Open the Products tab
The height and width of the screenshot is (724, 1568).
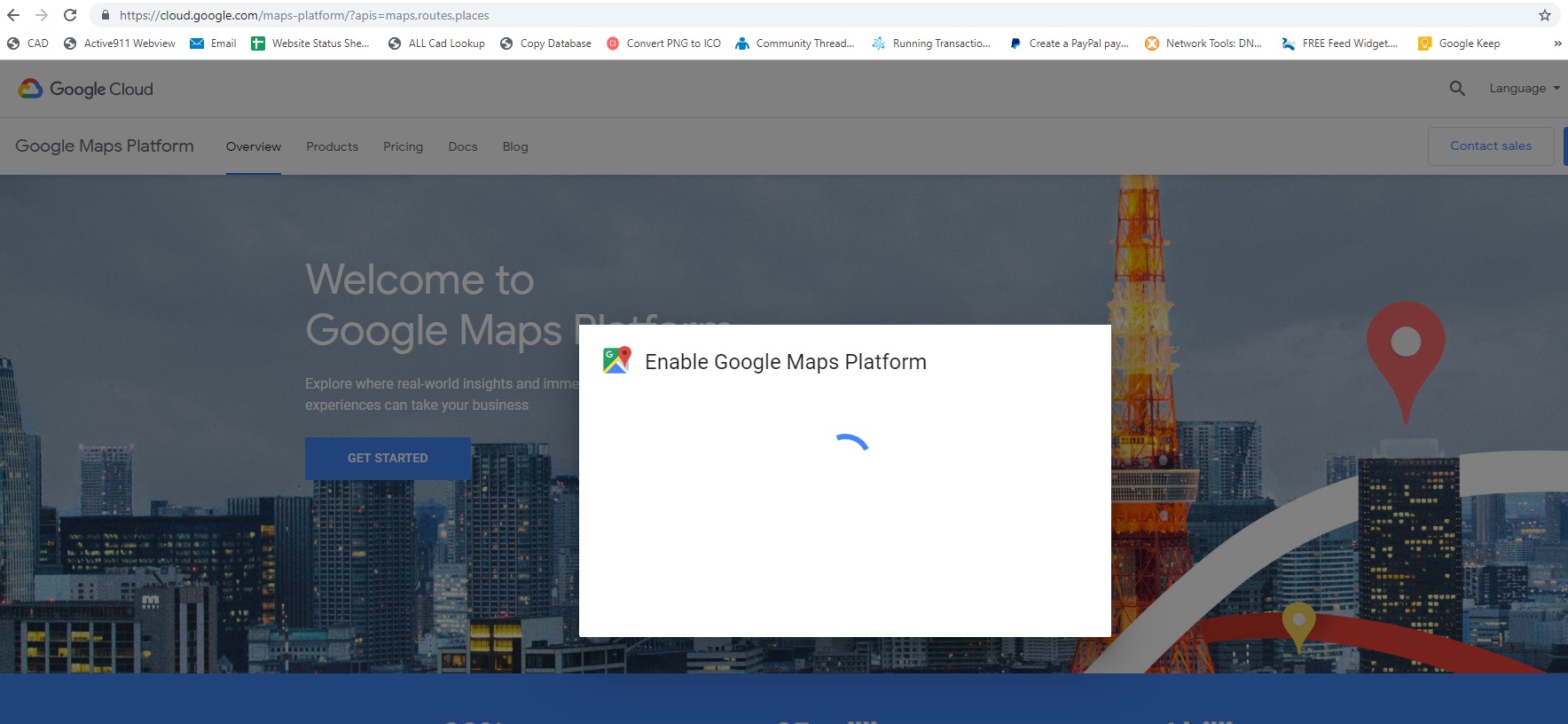pos(333,146)
